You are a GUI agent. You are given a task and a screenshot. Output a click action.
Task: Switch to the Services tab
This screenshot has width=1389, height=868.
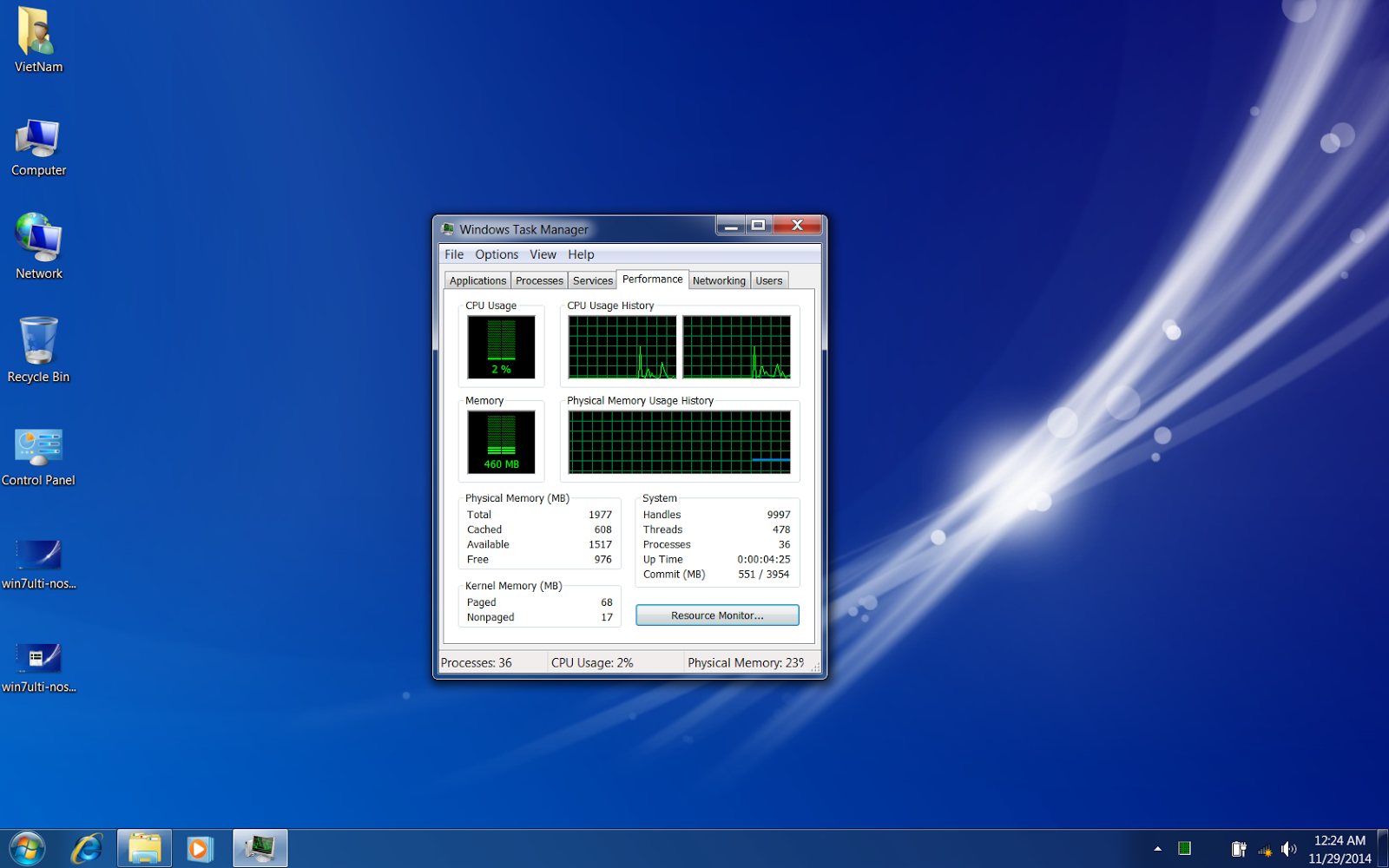click(593, 280)
